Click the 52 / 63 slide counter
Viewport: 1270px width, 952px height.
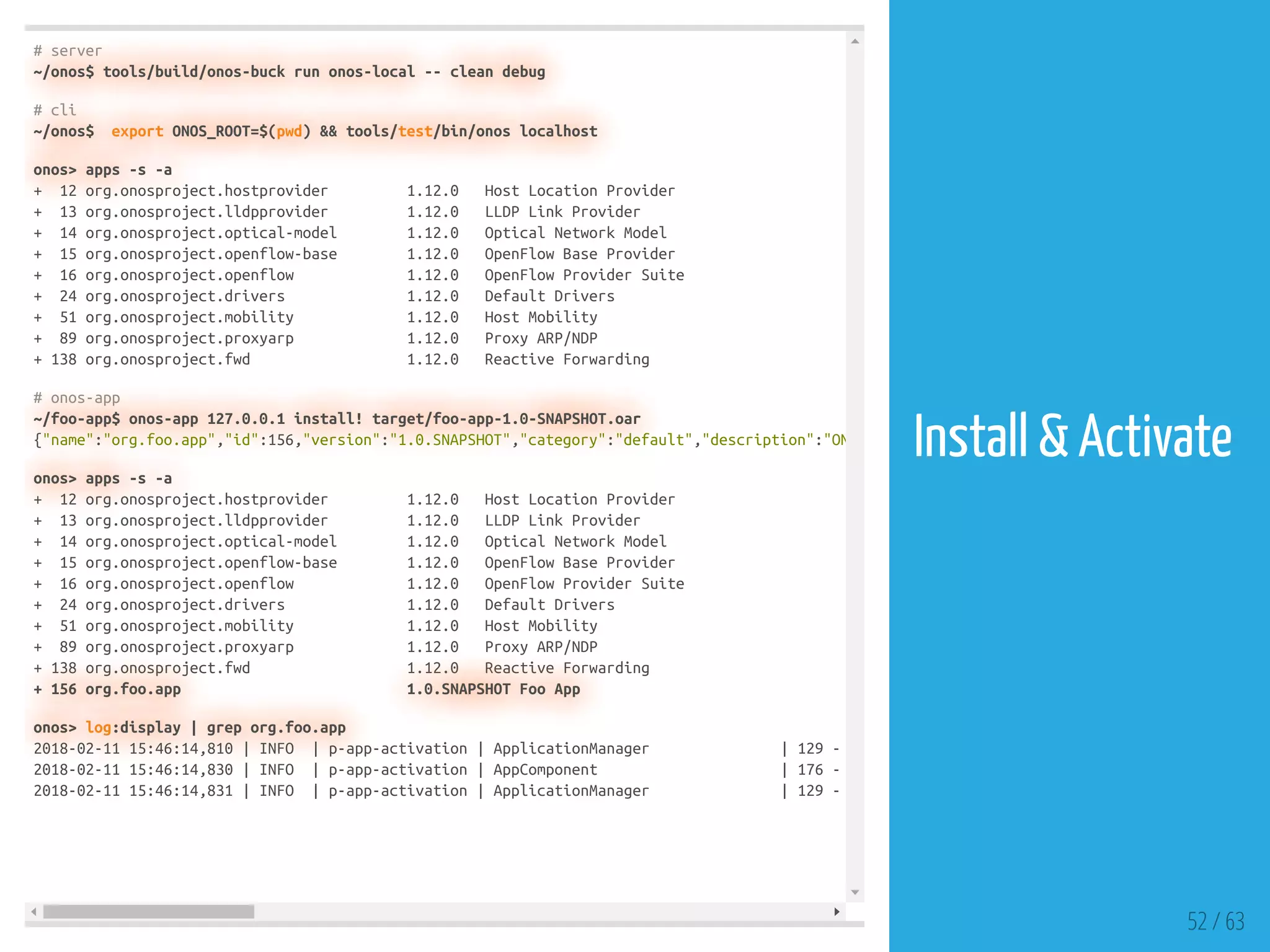(1215, 921)
